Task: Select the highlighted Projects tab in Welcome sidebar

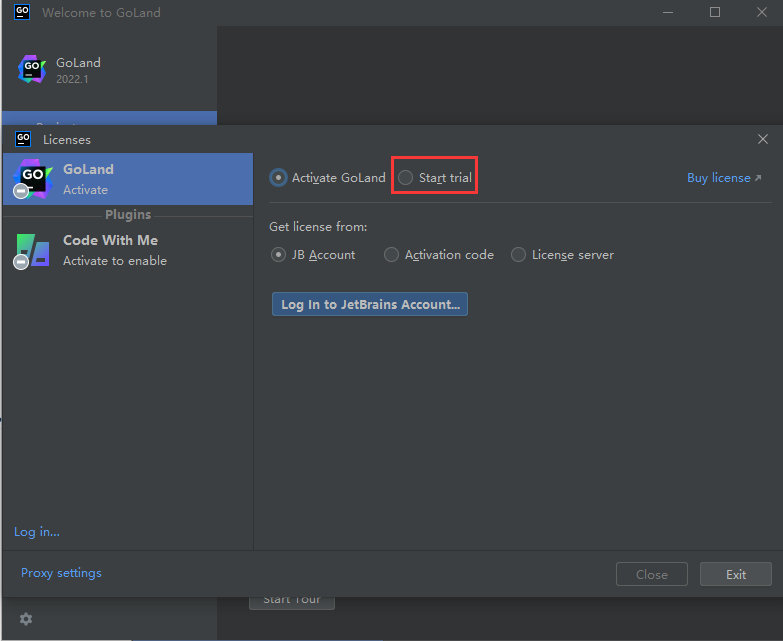Action: tap(109, 118)
